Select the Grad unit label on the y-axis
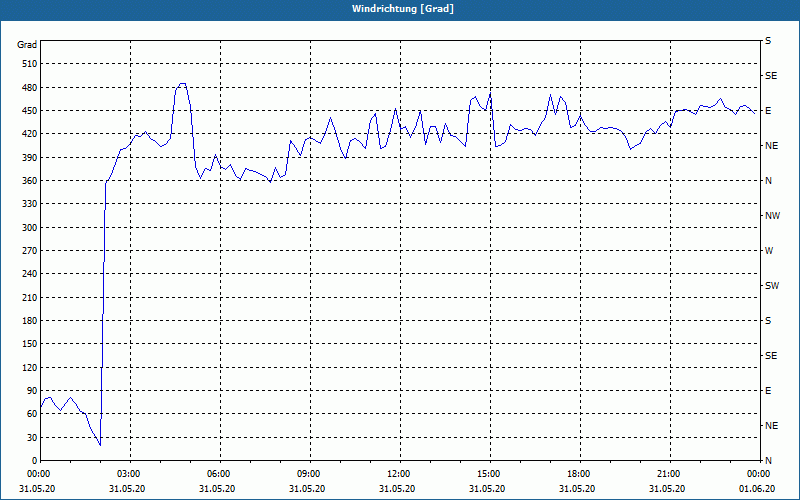The height and width of the screenshot is (500, 800). coord(27,45)
